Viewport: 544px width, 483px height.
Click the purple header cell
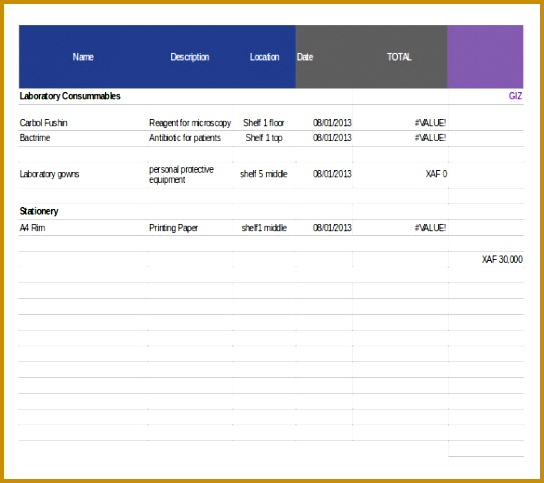(485, 56)
